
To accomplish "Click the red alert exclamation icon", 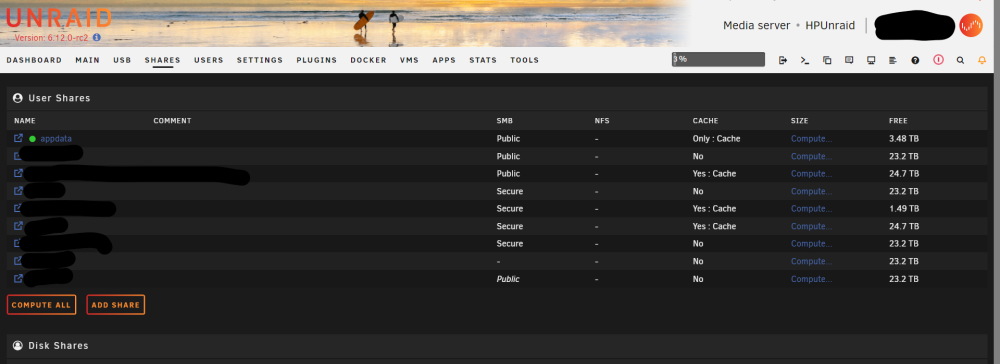I will coord(938,59).
